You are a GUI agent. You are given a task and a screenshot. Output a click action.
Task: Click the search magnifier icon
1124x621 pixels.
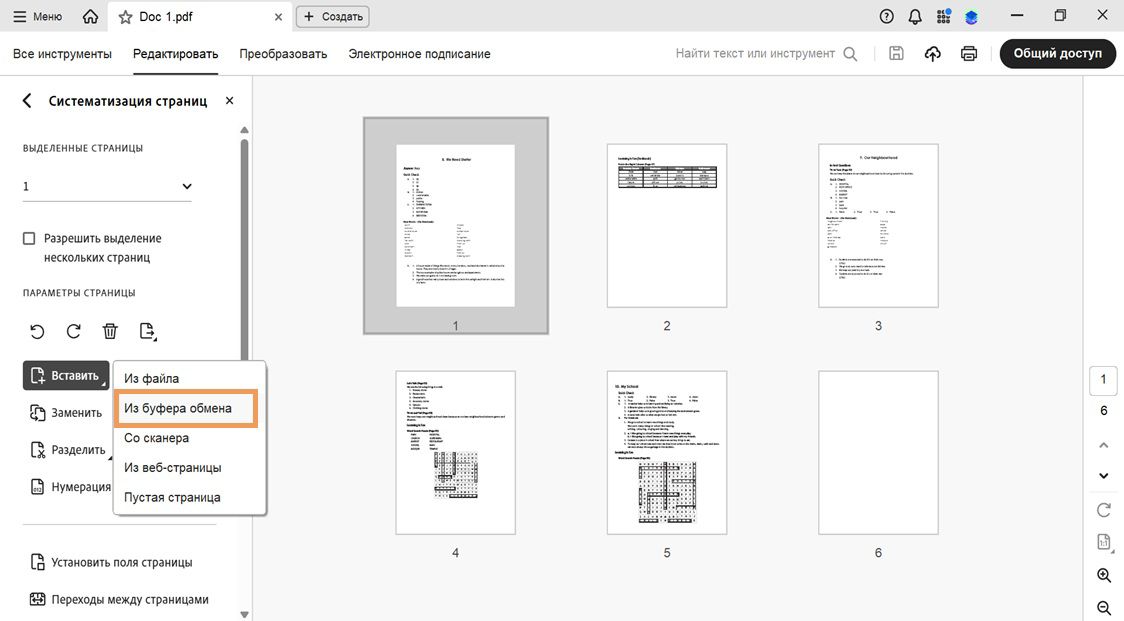click(x=850, y=54)
